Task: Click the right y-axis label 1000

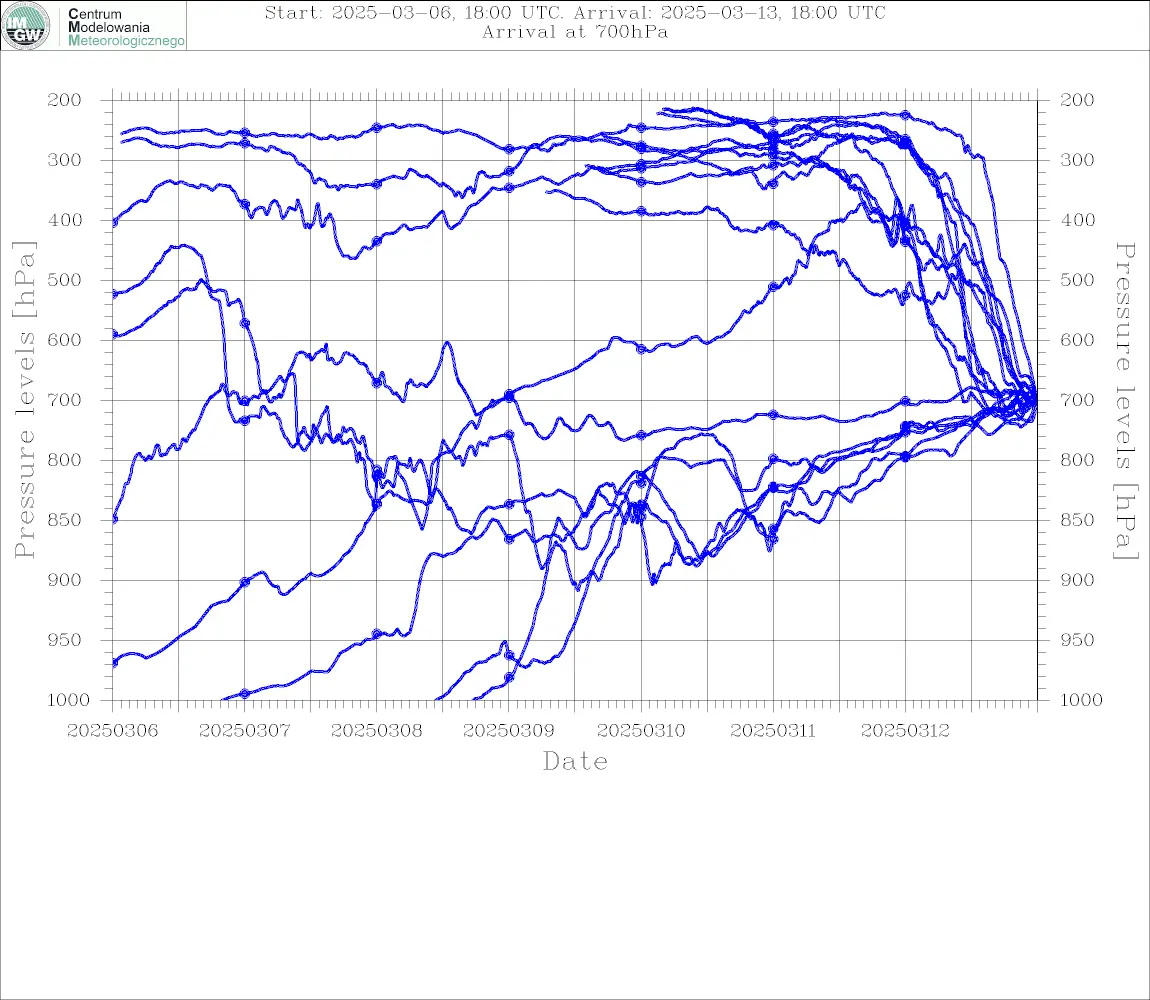Action: [1081, 700]
